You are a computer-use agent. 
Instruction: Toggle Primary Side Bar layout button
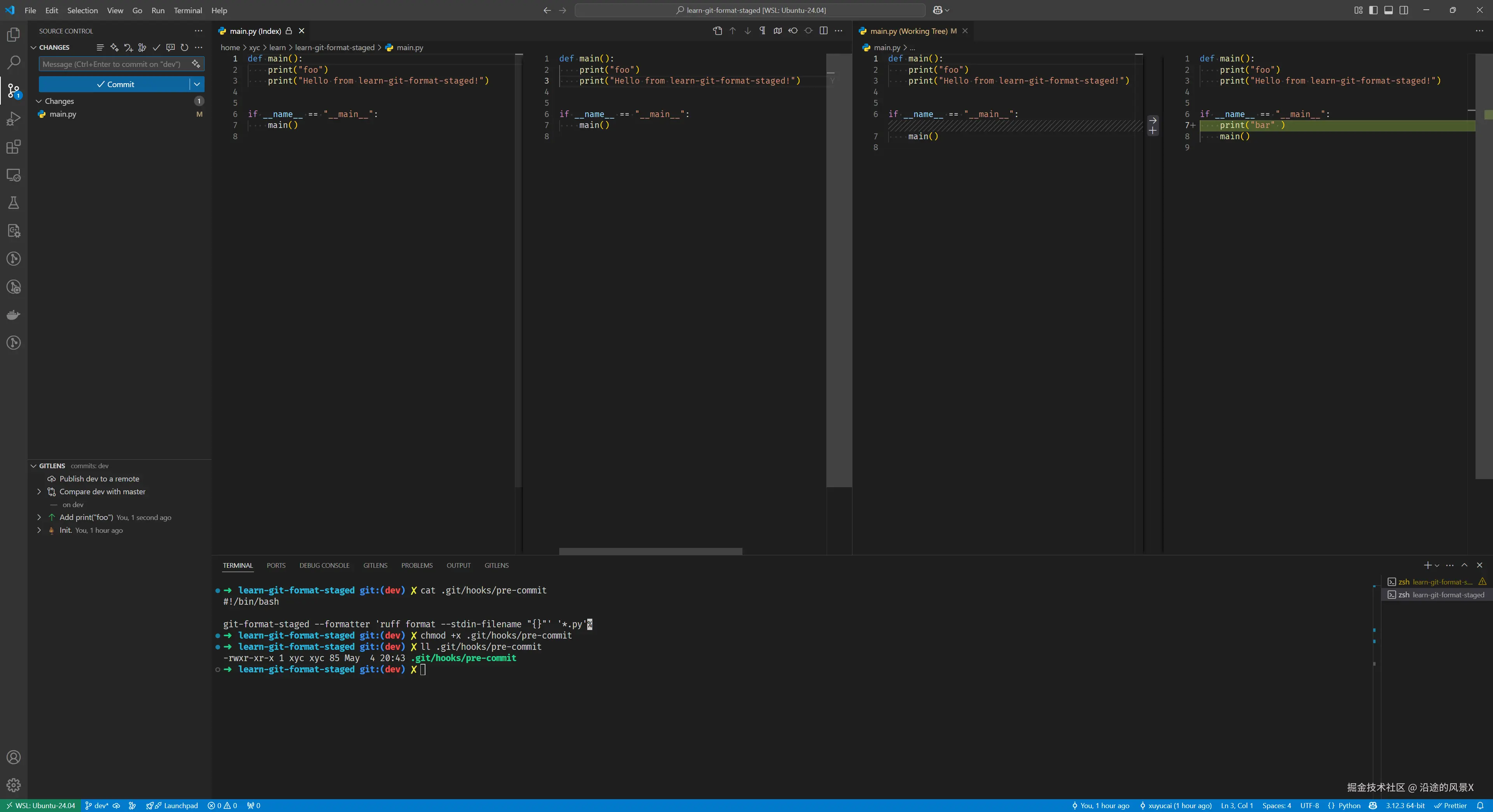(1373, 10)
